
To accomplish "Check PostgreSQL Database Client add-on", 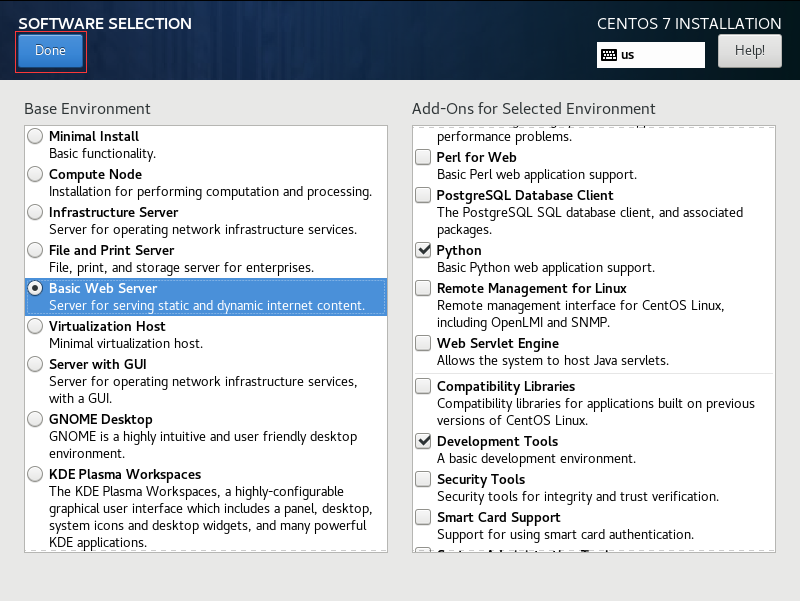I will coord(423,195).
